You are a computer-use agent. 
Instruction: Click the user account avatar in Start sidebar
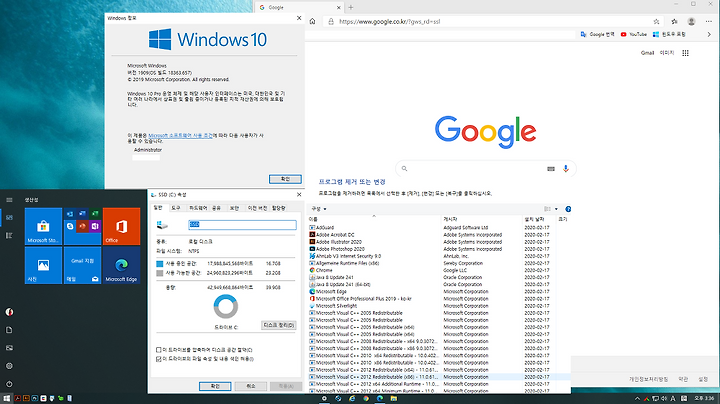point(9,312)
